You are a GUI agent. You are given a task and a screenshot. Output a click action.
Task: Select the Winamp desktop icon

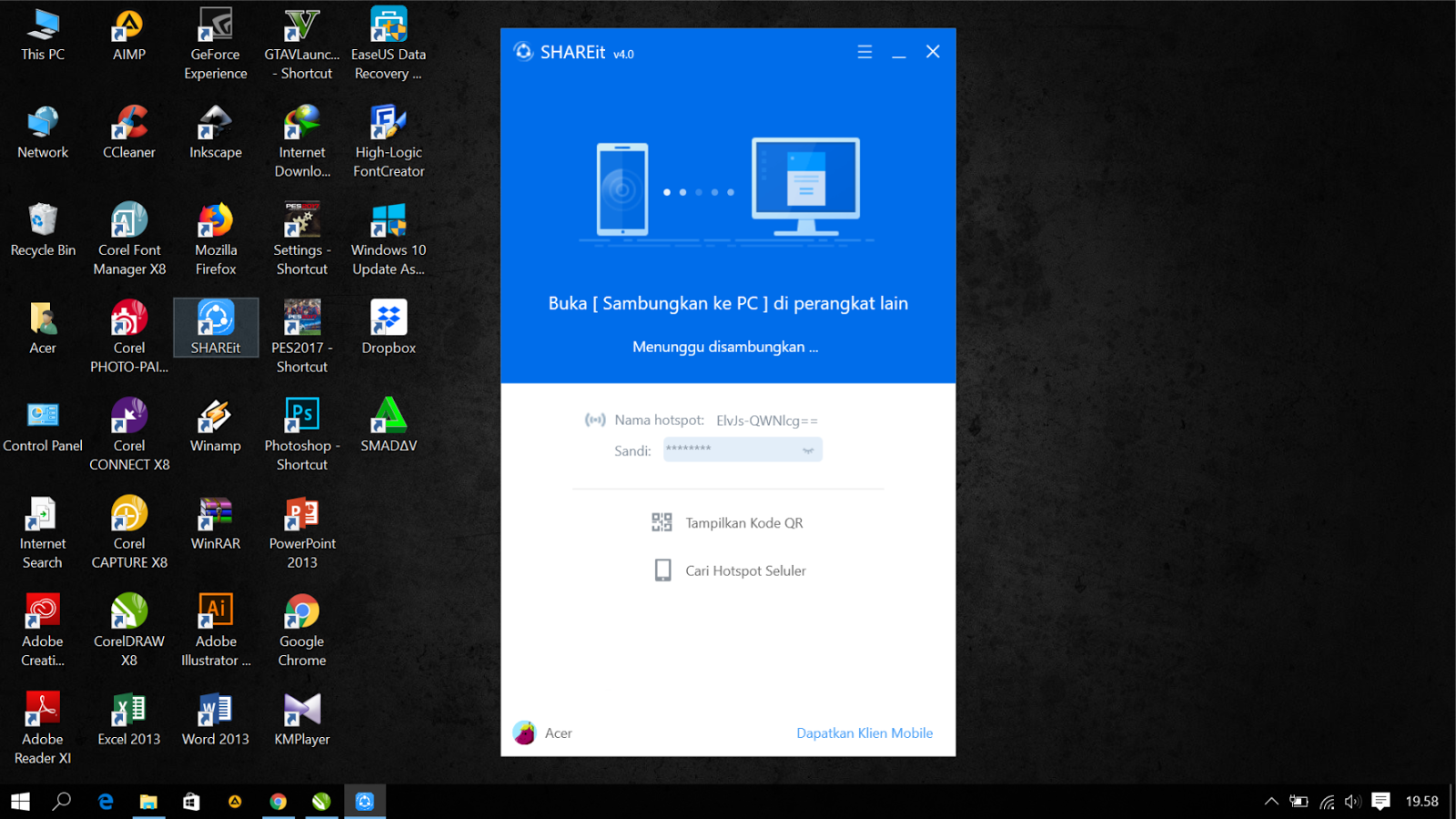(x=216, y=426)
